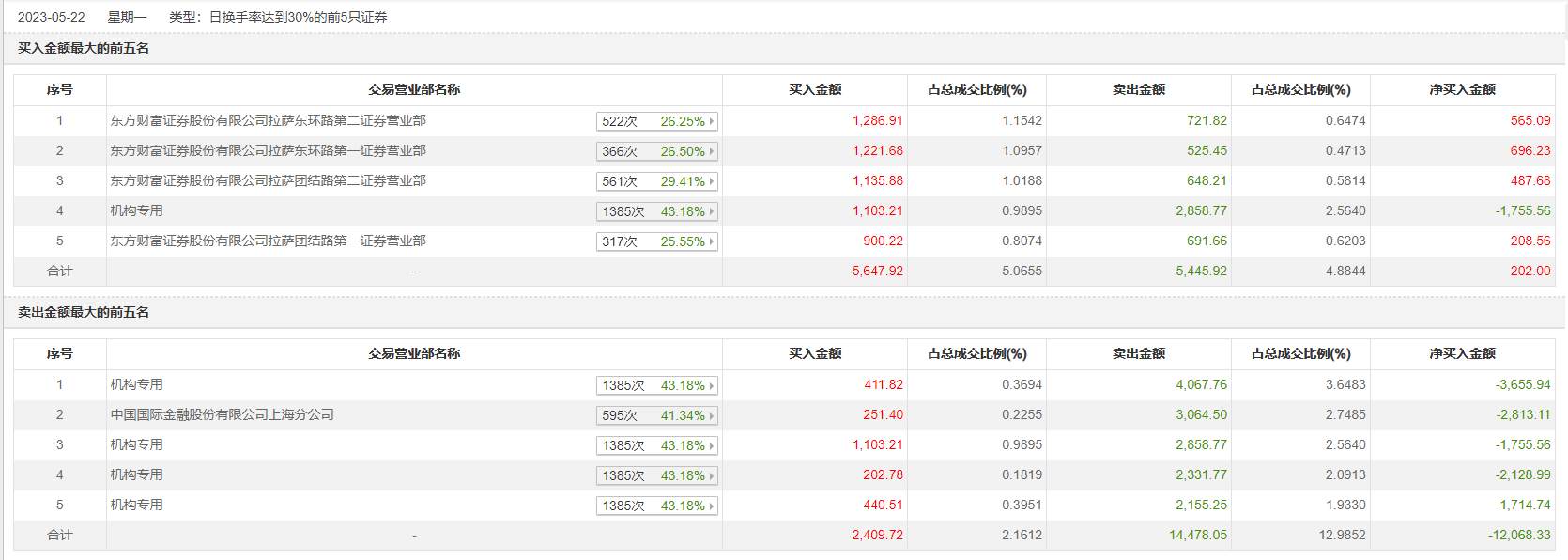1568x560 pixels.
Task: Select the total net value -12,068.33
Action: [1519, 535]
